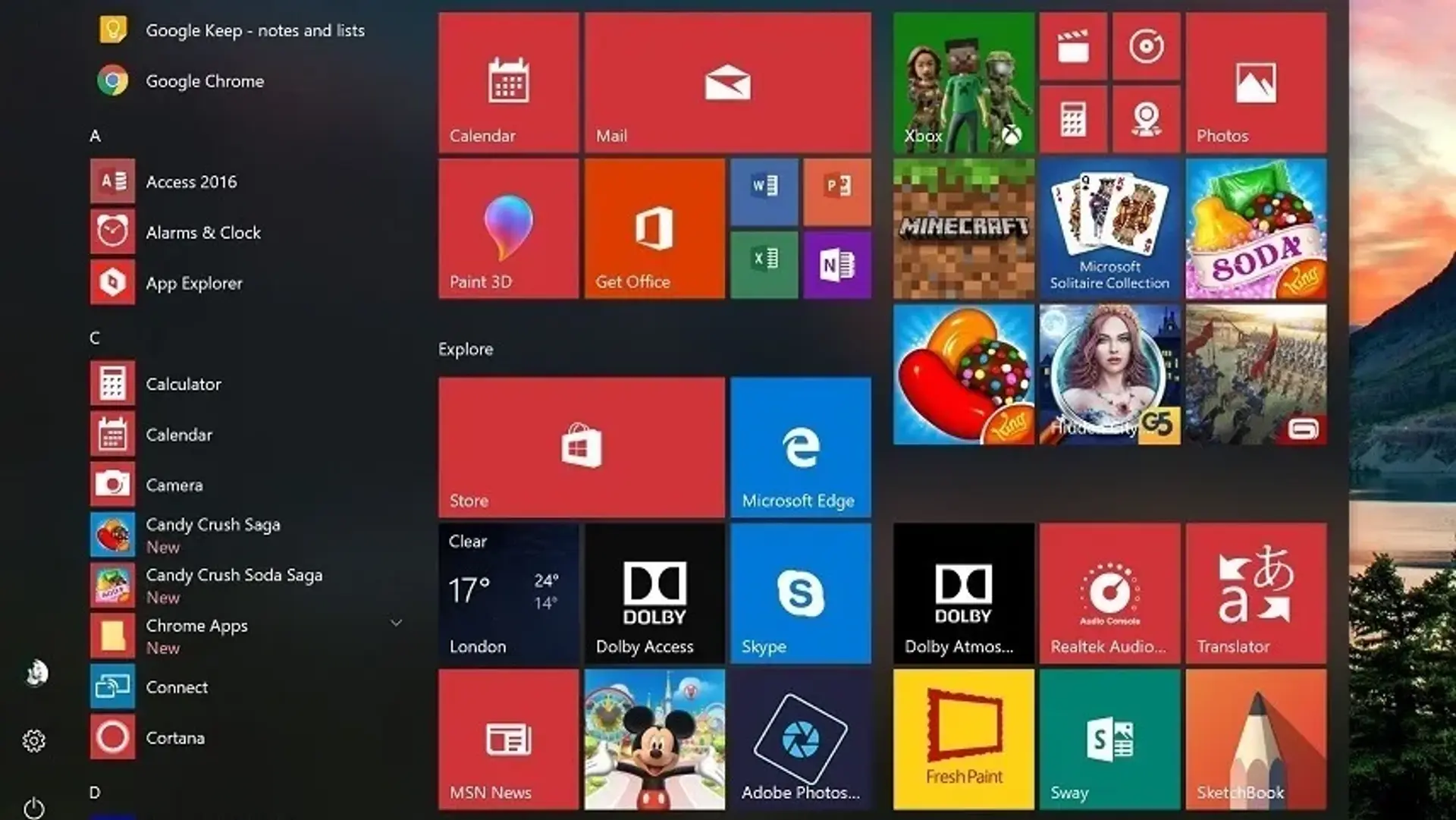Click the Power button in the Start sidebar
The height and width of the screenshot is (820, 1456).
point(34,807)
